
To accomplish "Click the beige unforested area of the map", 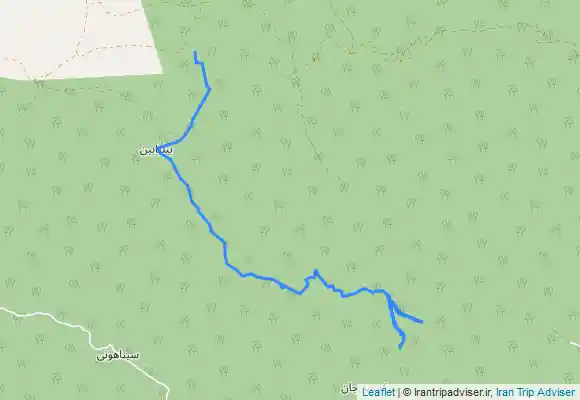I will [74, 37].
